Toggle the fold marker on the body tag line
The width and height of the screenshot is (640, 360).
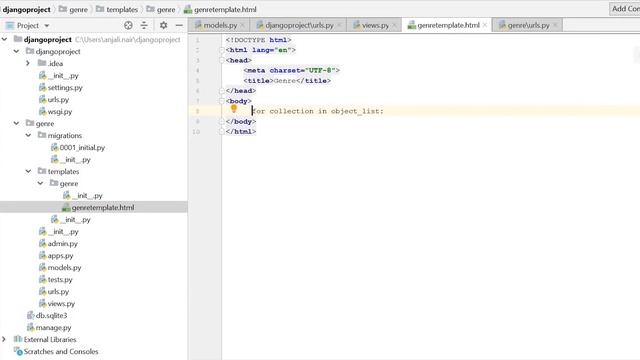coord(222,101)
